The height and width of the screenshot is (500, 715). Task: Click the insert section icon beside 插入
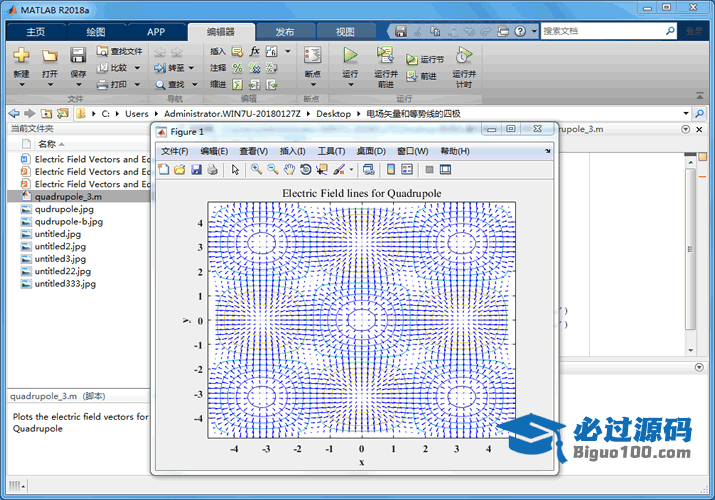(237, 52)
